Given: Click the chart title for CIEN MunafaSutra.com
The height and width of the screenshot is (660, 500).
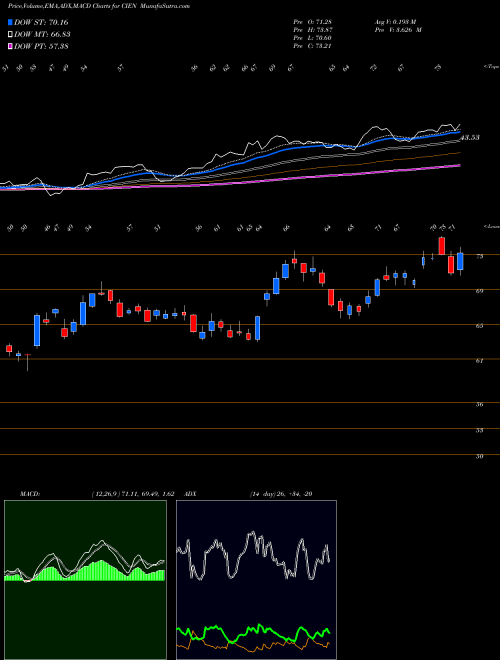Looking at the screenshot, I should (x=98, y=6).
